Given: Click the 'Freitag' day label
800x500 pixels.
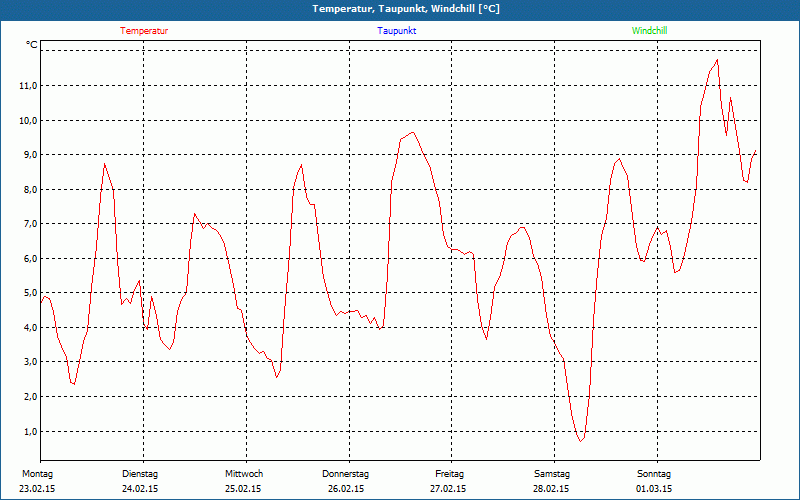Looking at the screenshot, I should coord(449,474).
